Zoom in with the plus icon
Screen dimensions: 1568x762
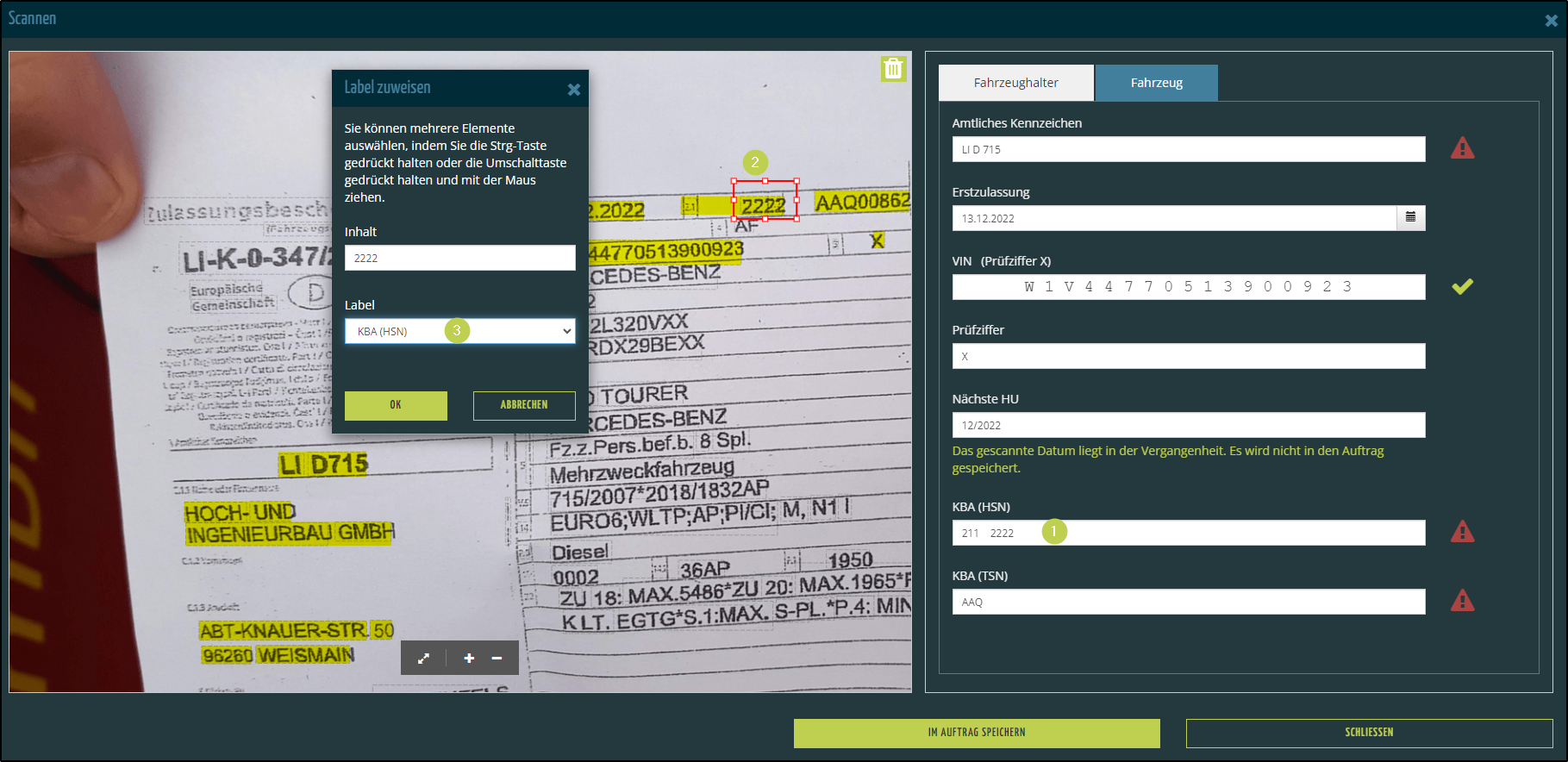469,659
